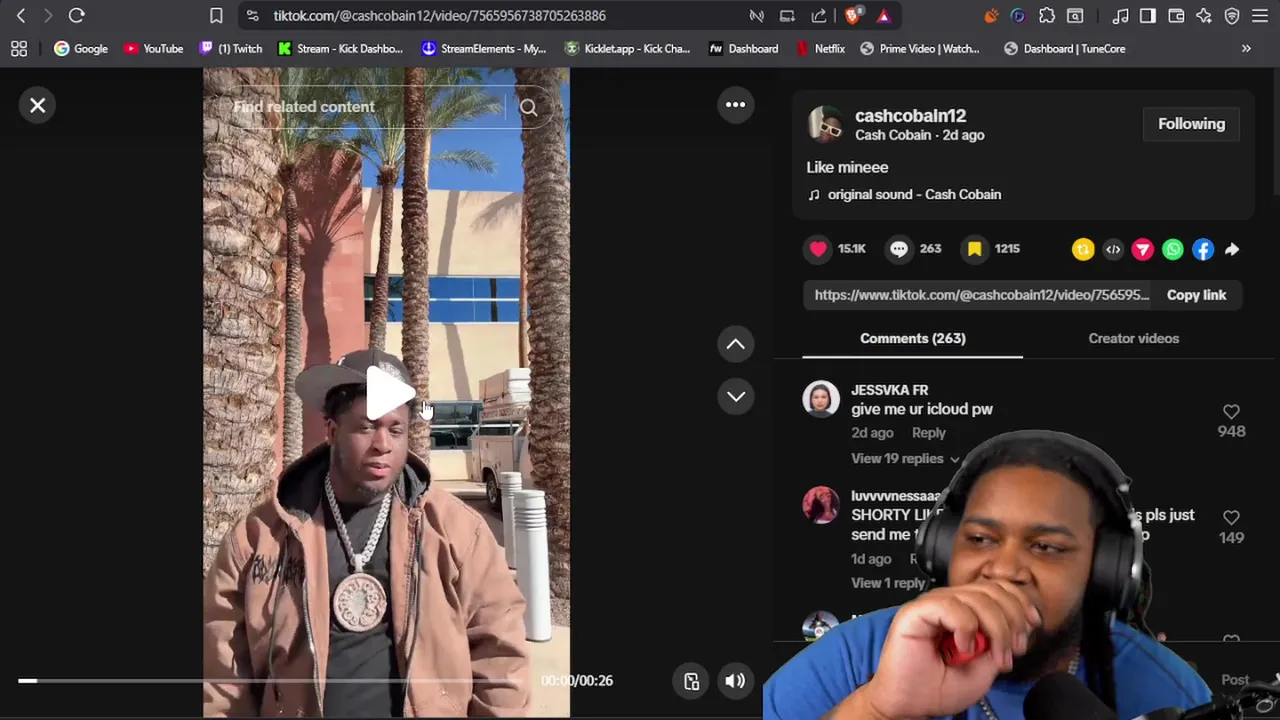Open comments via speech bubble icon
The image size is (1280, 720).
click(x=898, y=249)
